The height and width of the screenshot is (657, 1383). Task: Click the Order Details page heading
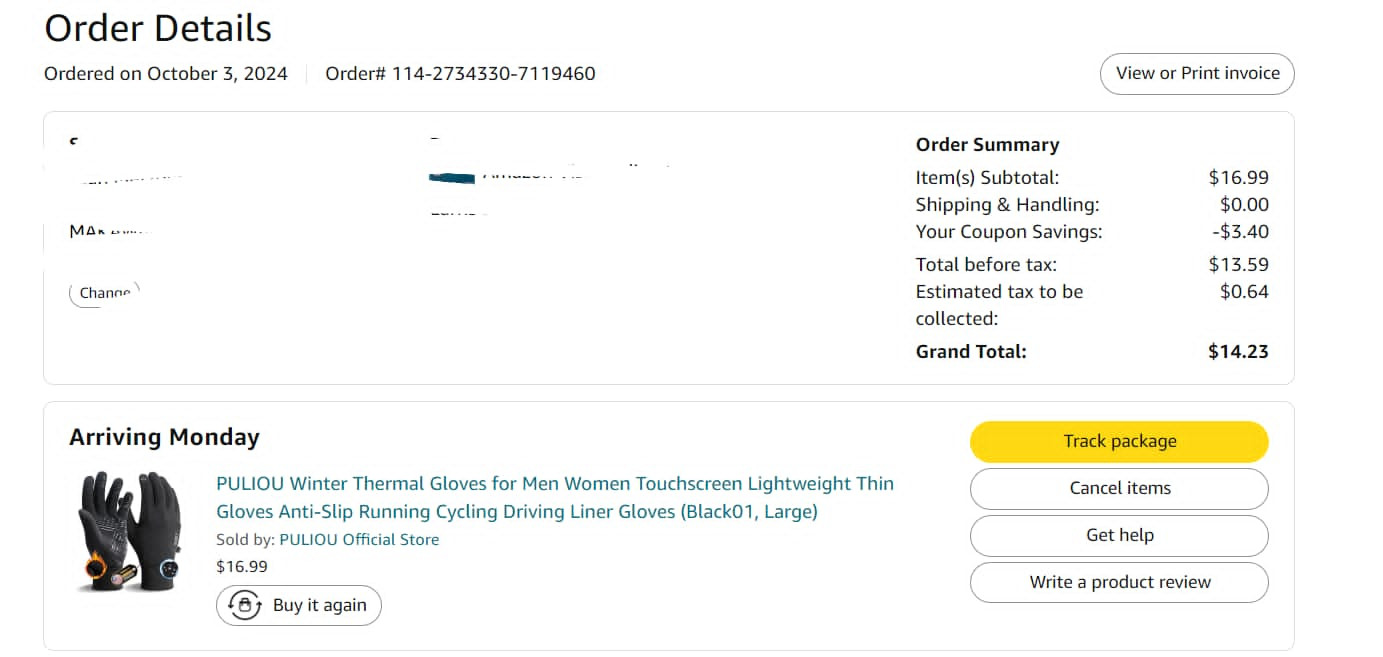pos(158,28)
